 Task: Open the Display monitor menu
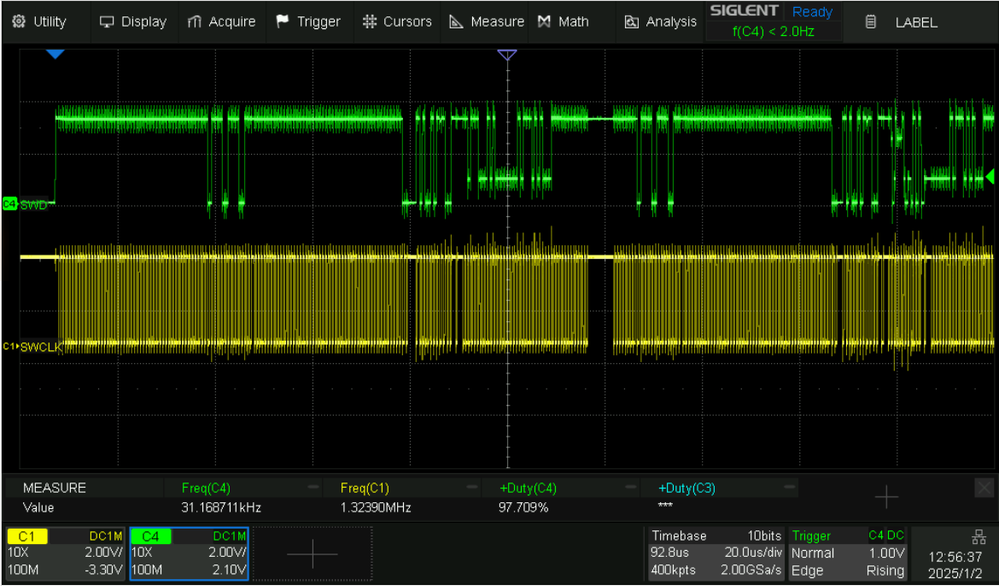(x=133, y=22)
